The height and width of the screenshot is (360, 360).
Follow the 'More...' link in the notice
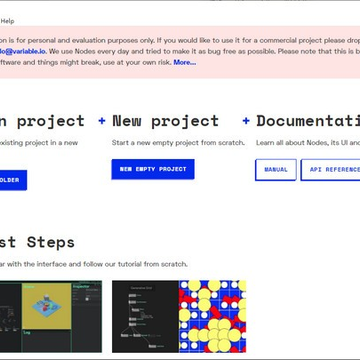pyautogui.click(x=185, y=62)
